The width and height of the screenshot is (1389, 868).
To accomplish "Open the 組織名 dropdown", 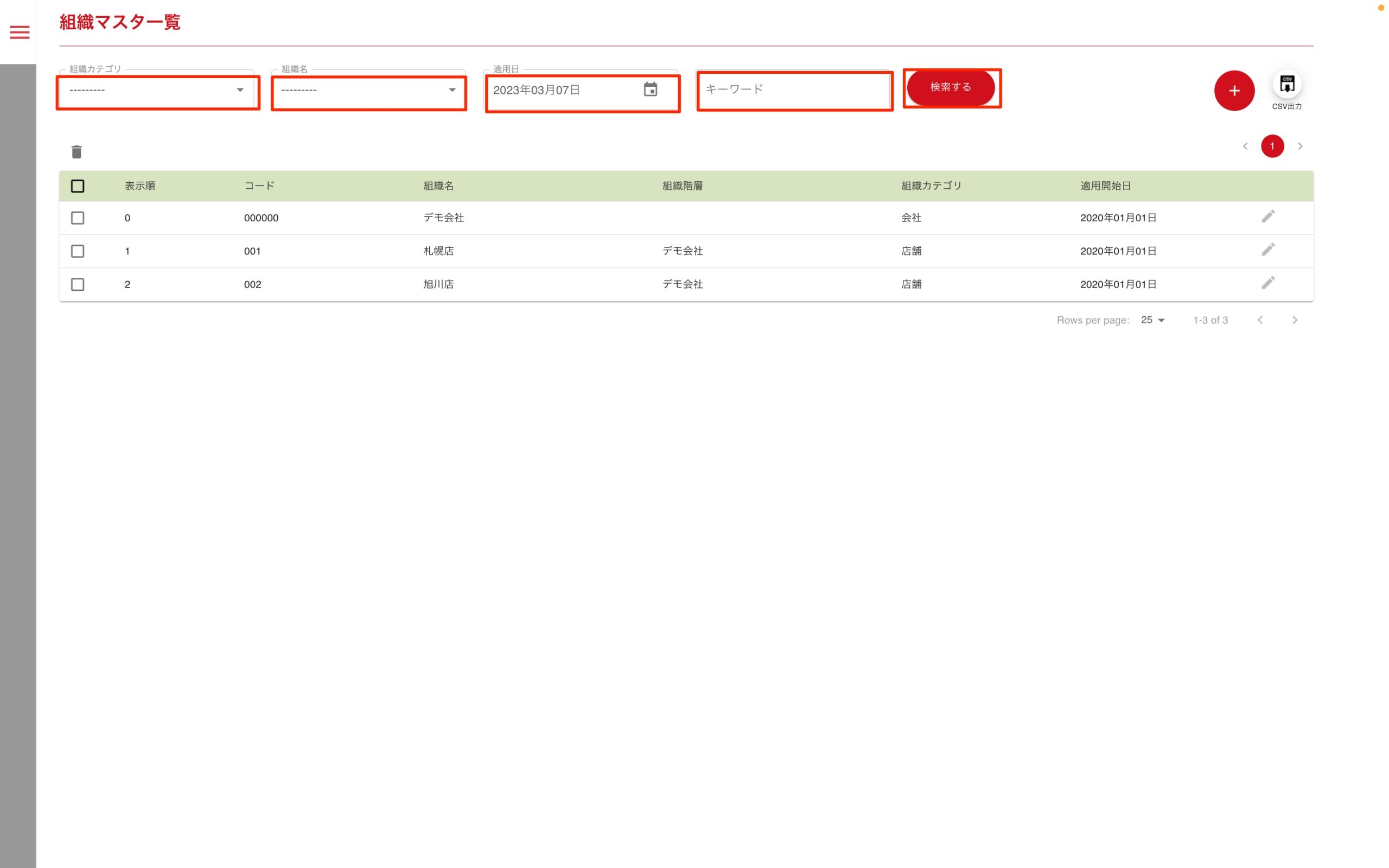I will (x=368, y=90).
